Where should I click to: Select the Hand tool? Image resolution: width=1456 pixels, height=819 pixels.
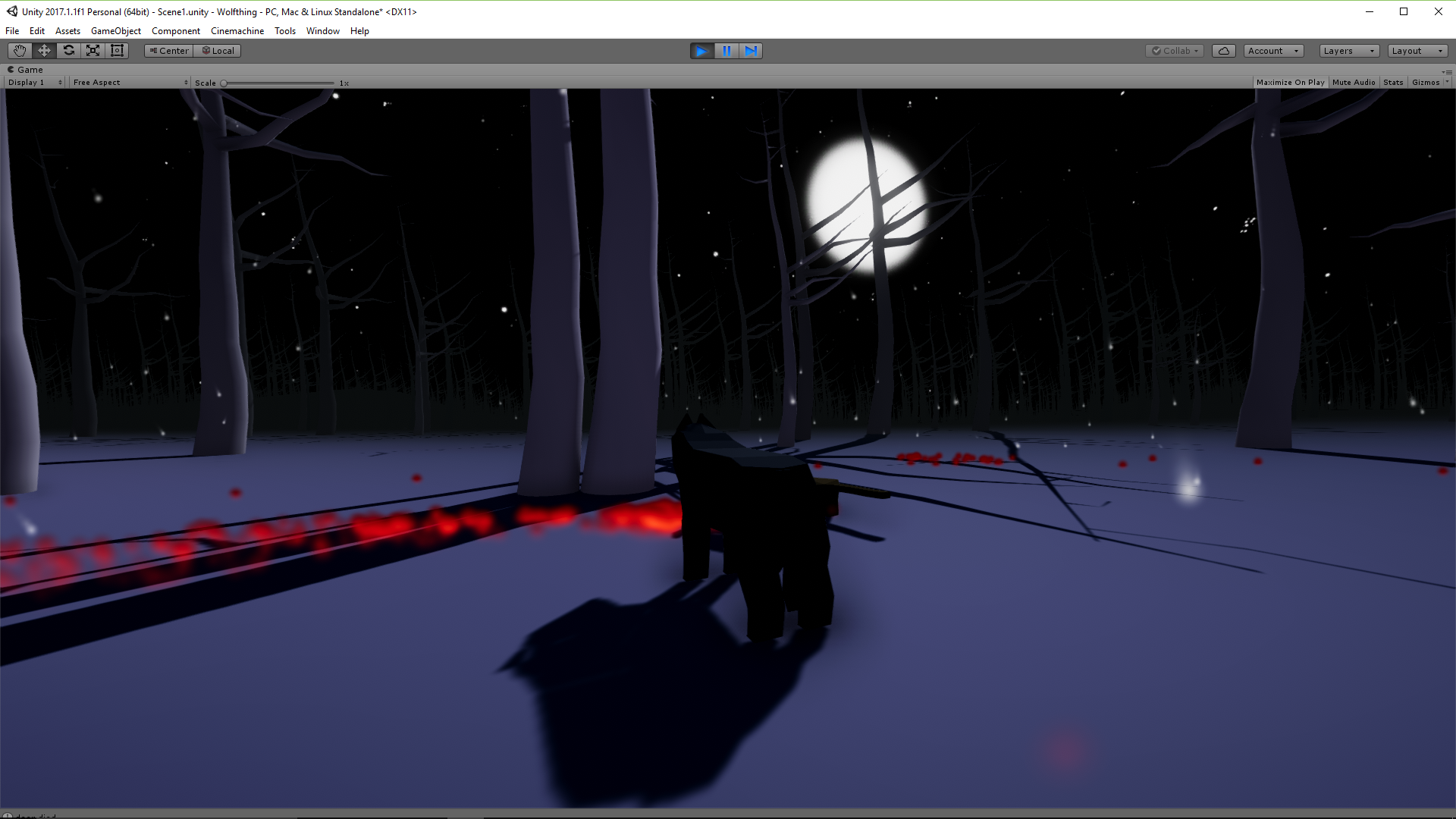pos(20,51)
